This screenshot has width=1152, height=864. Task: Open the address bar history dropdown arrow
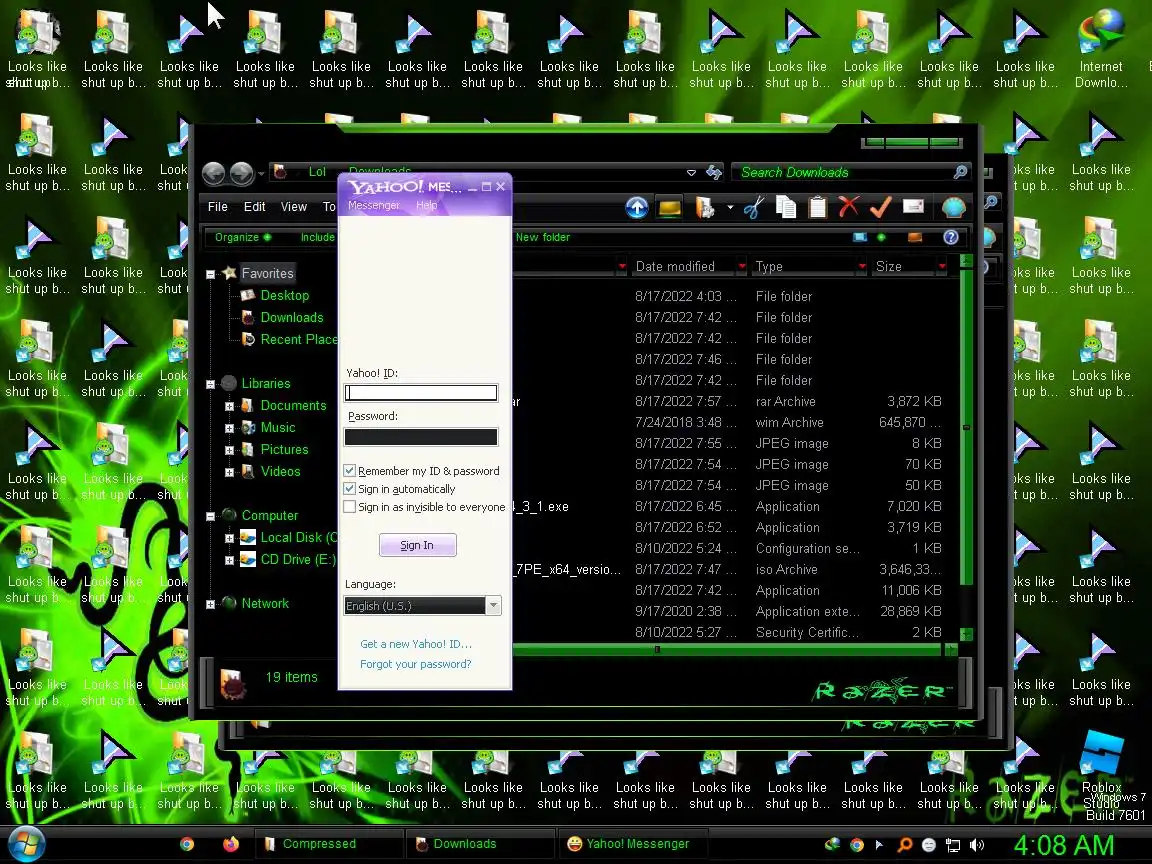(691, 173)
